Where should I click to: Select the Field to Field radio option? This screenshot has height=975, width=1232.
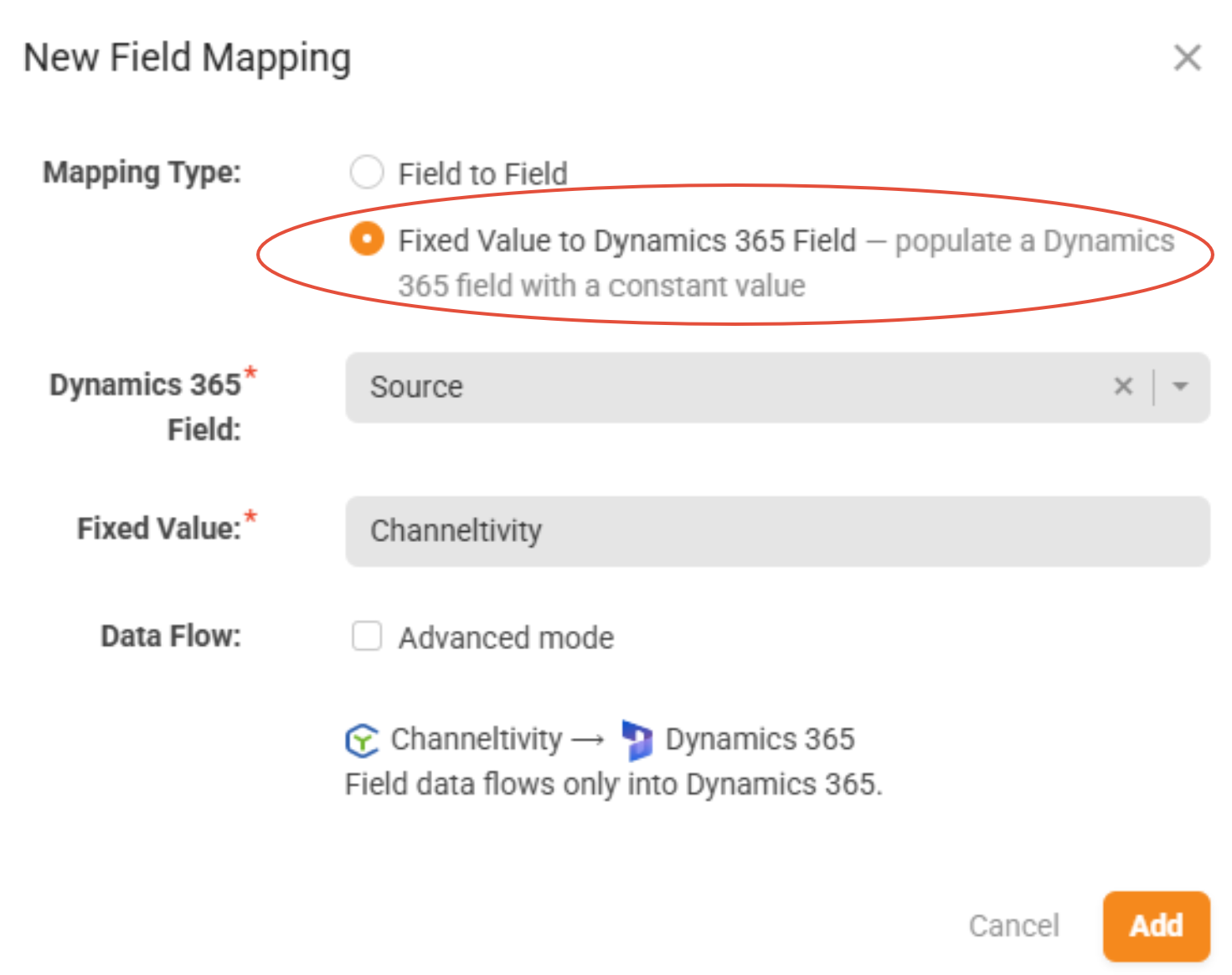[x=367, y=173]
